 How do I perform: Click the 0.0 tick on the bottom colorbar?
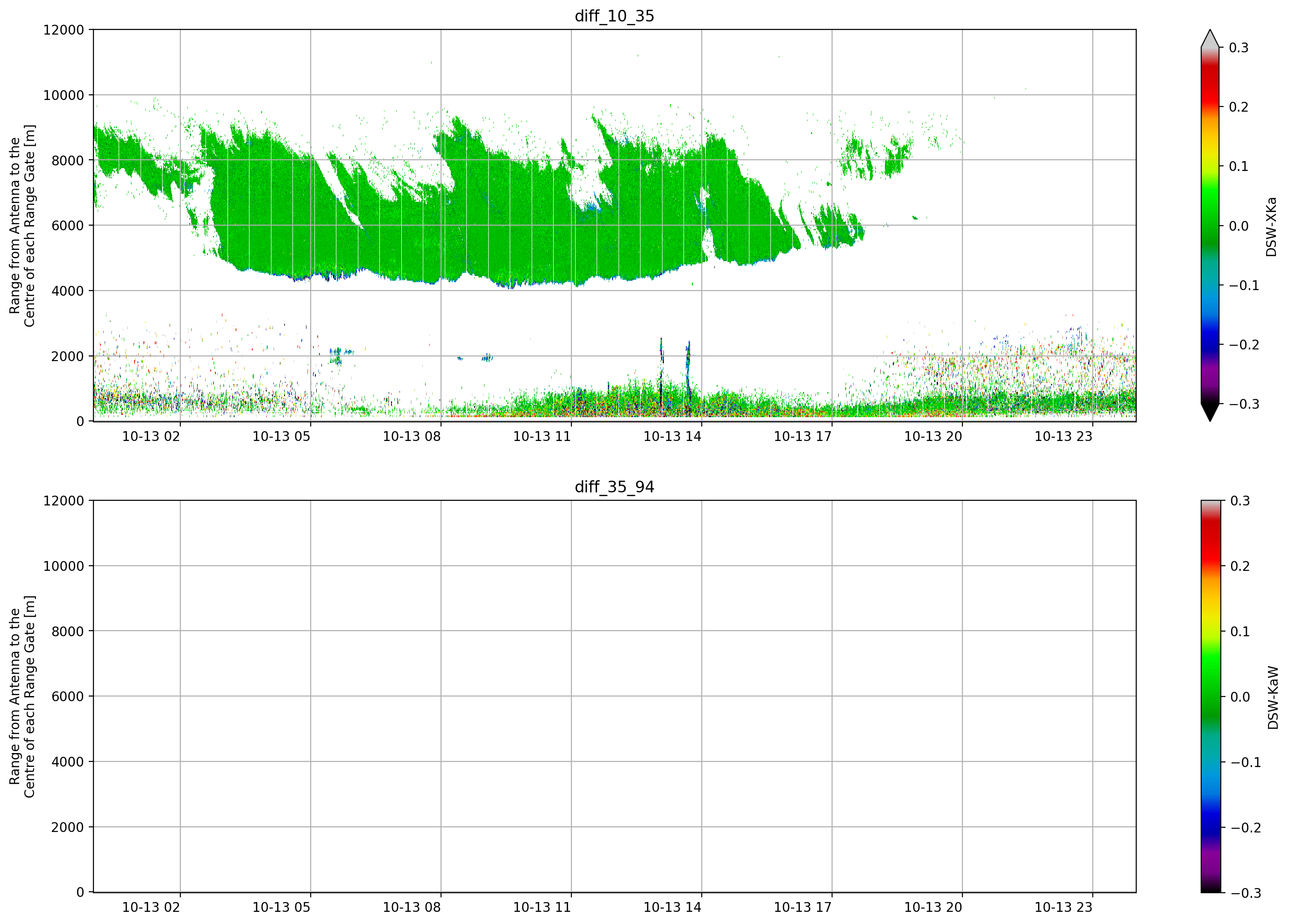pos(1240,697)
